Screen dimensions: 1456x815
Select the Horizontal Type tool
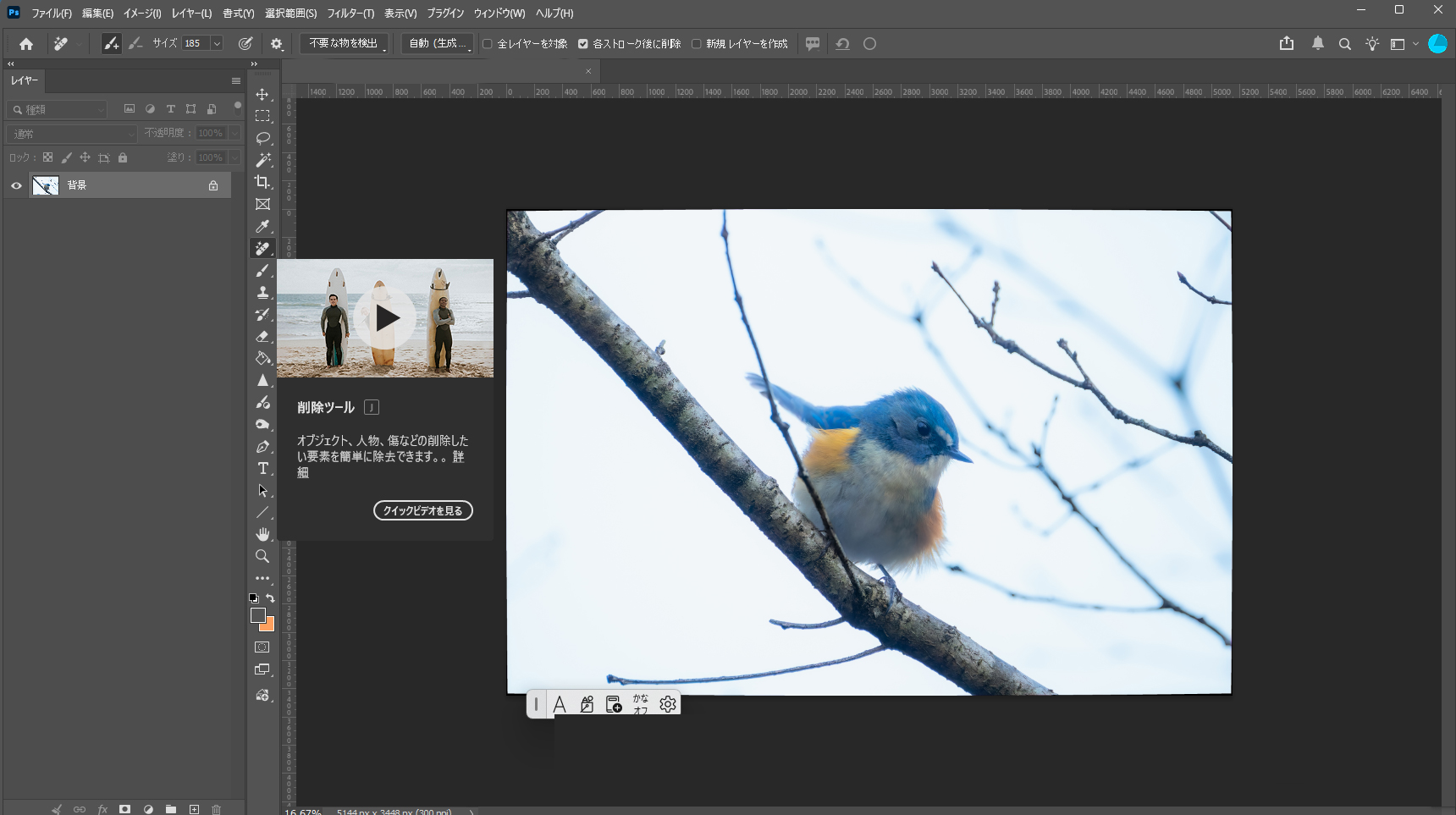(263, 468)
